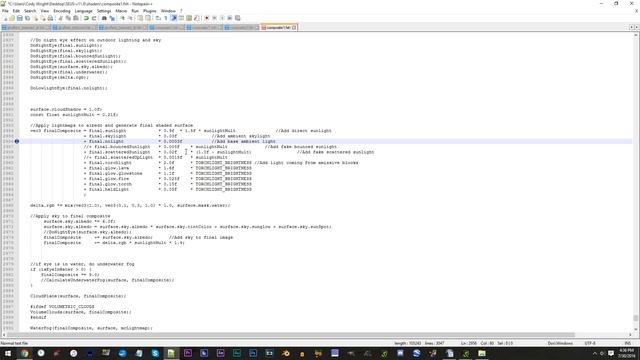Click the Zoom Out toolbar icon
640x360 pixels.
pos(130,18)
